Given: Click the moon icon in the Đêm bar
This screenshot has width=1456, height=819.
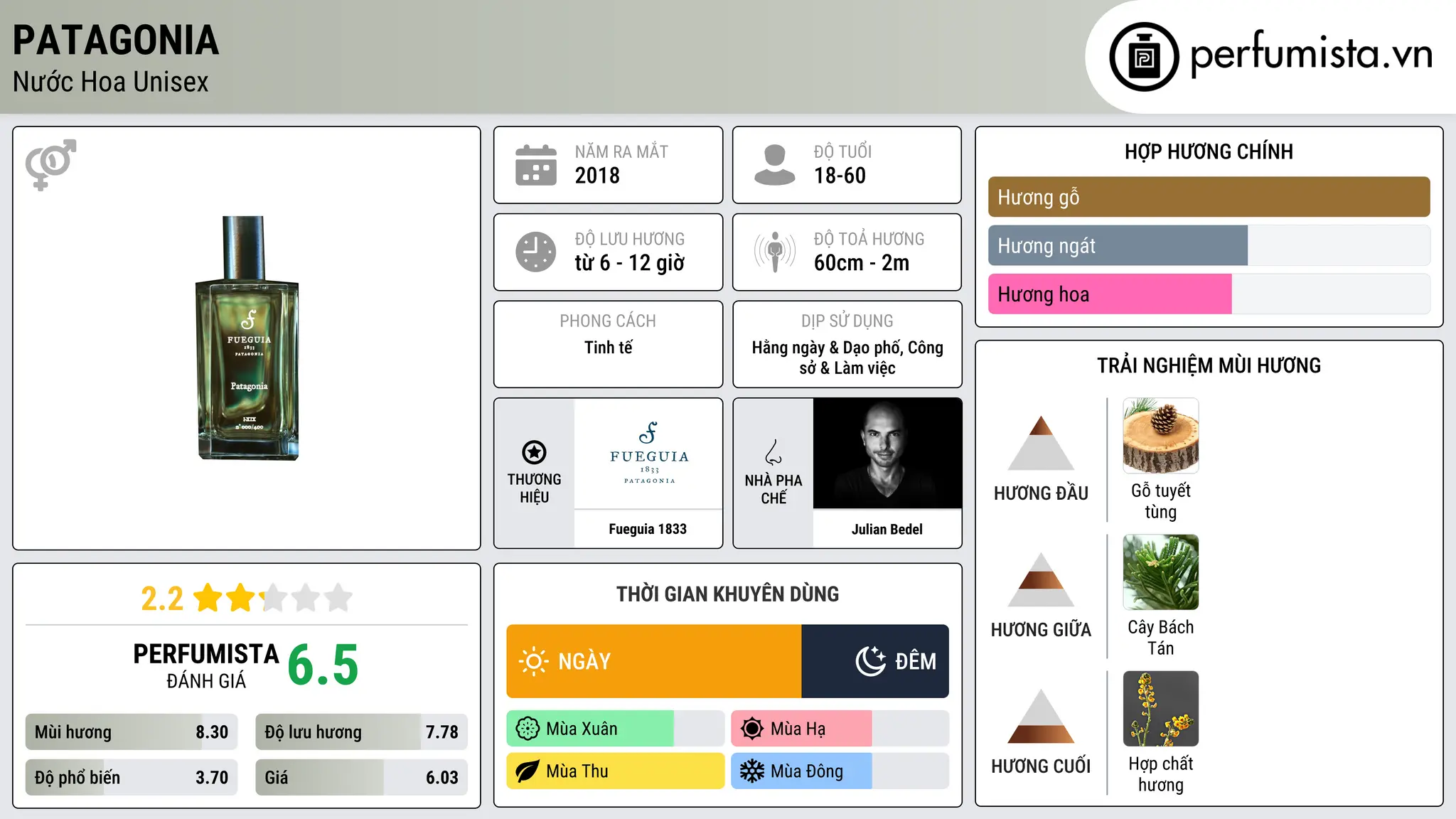Looking at the screenshot, I should tap(871, 661).
